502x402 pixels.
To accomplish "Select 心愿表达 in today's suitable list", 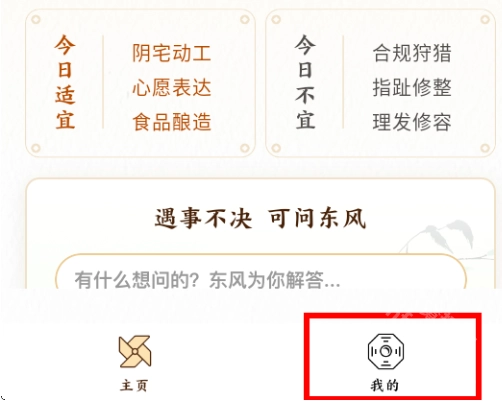I will pos(172,87).
